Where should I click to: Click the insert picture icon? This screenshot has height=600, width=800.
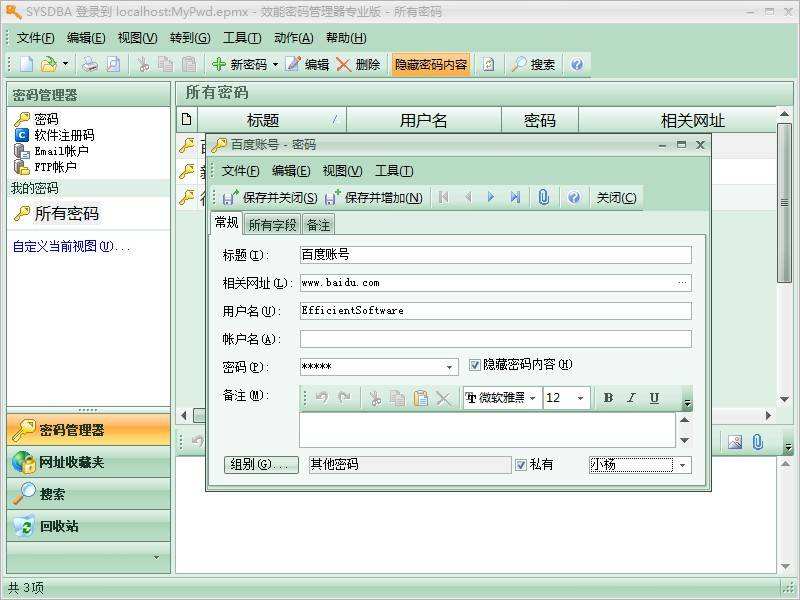pyautogui.click(x=735, y=442)
